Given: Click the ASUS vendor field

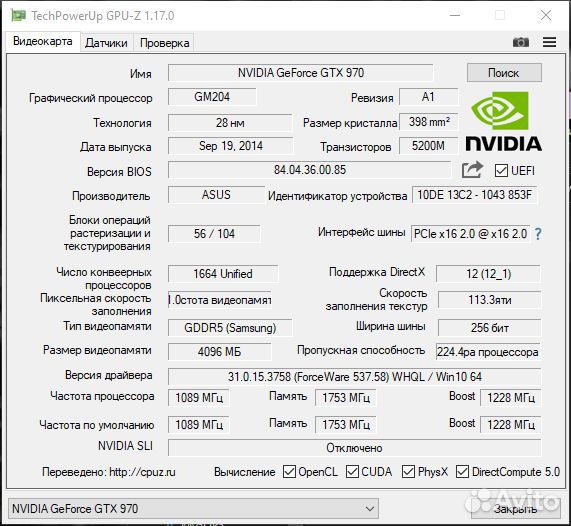Looking at the screenshot, I should [216, 195].
